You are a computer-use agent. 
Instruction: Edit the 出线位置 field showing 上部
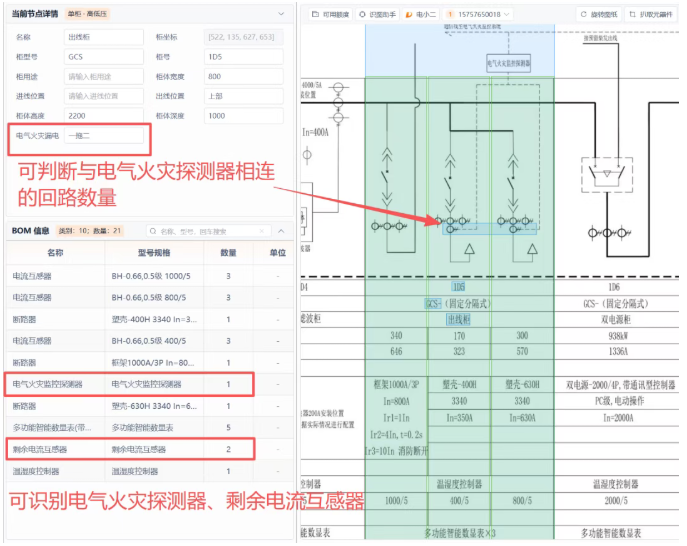[x=244, y=96]
